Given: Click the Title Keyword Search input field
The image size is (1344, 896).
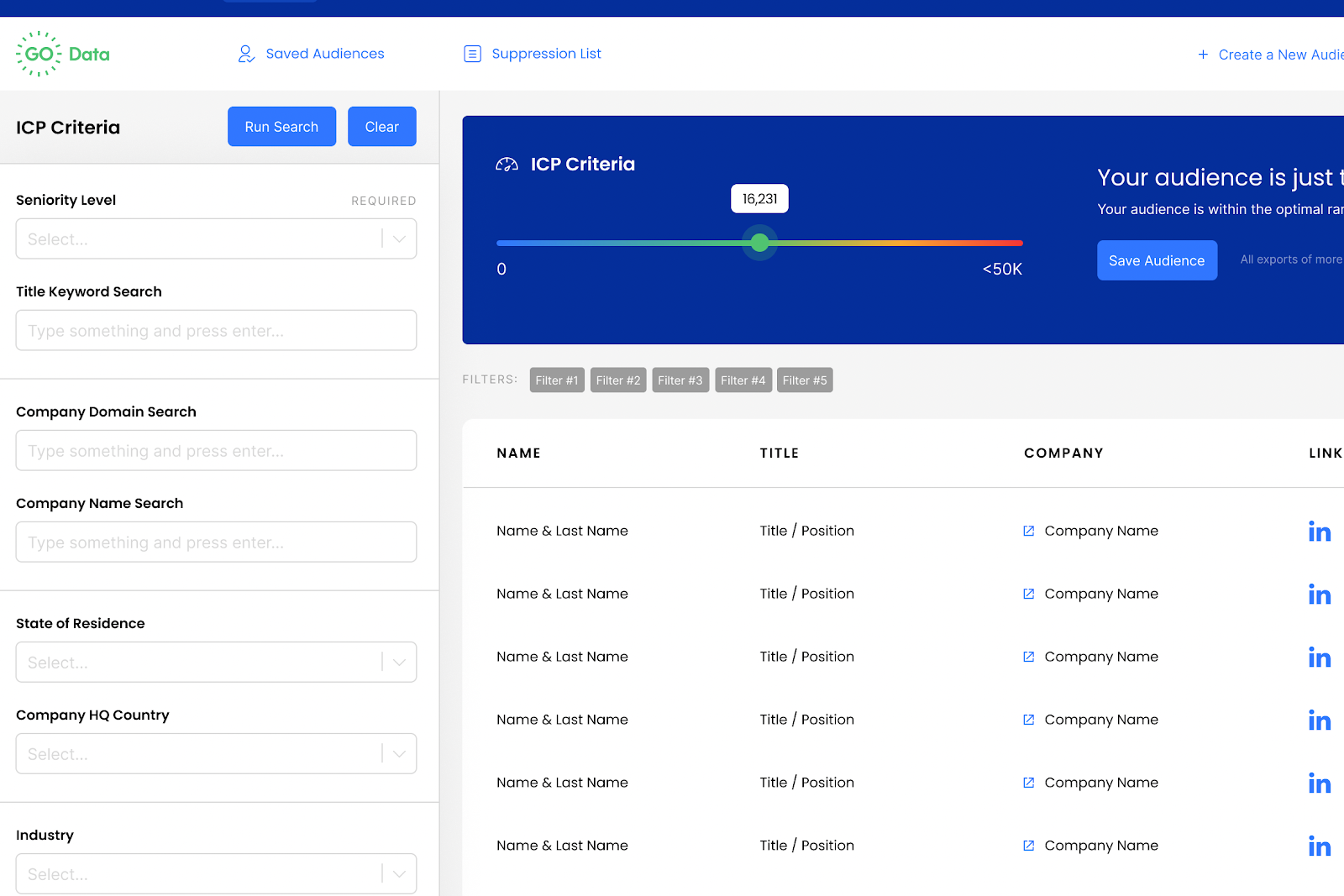Looking at the screenshot, I should 216,330.
